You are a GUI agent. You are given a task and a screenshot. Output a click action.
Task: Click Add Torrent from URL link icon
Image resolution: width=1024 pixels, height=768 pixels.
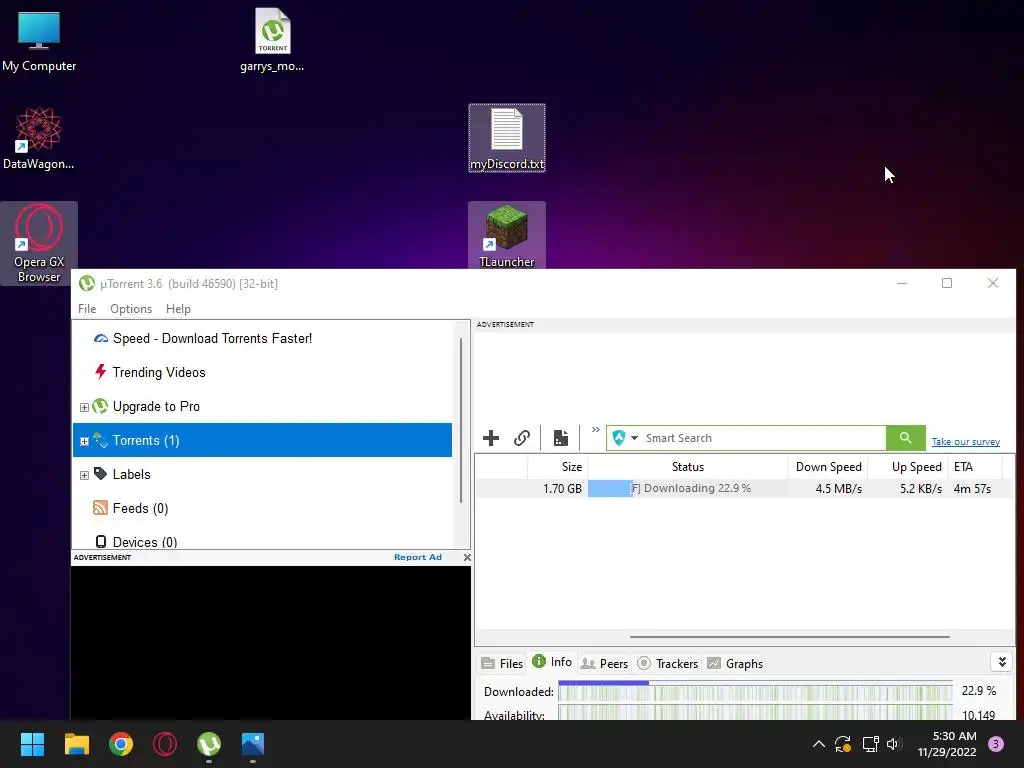point(522,438)
